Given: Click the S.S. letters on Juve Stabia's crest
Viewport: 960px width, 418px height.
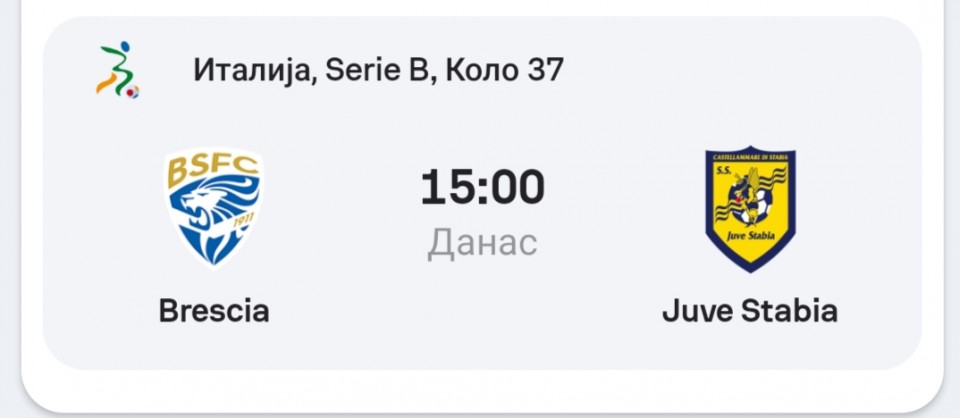Looking at the screenshot, I should (x=725, y=168).
